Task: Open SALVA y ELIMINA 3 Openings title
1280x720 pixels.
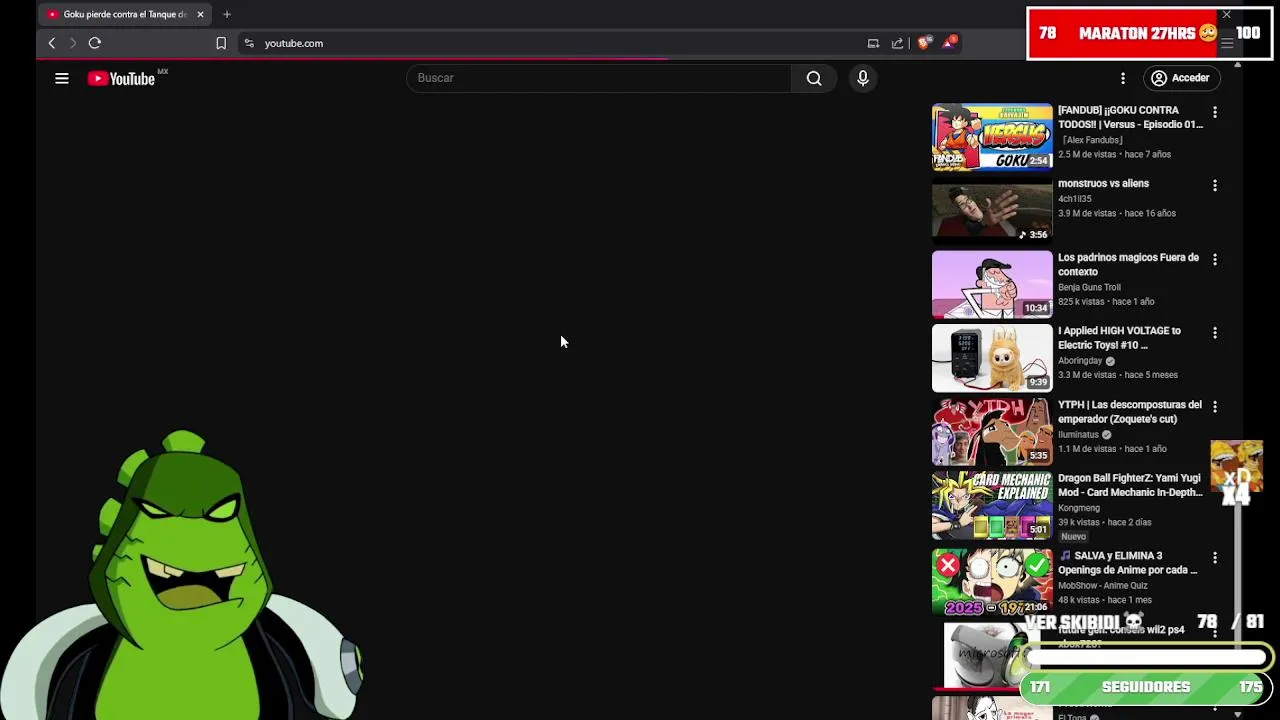Action: coord(1128,563)
